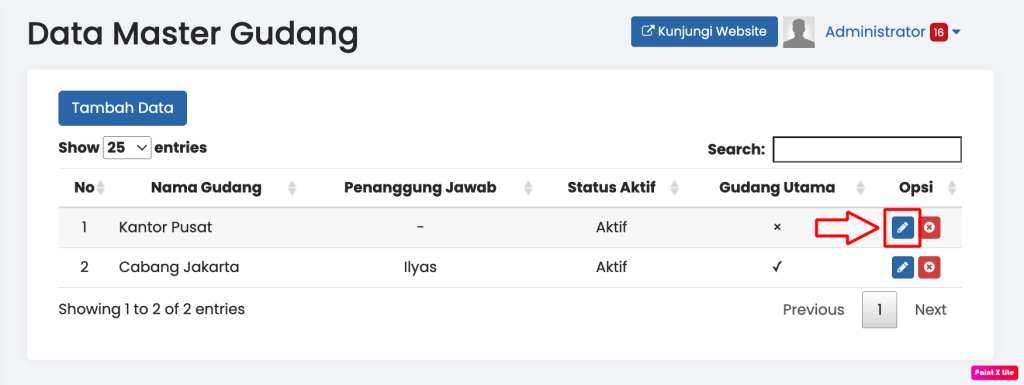1024x385 pixels.
Task: Click the Administrator avatar picture
Action: (x=799, y=32)
